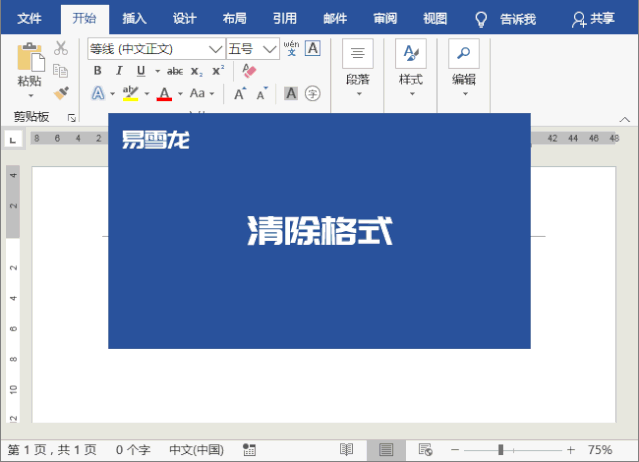Screen dimensions: 639x462
Task: Toggle Bold formatting
Action: (97, 71)
